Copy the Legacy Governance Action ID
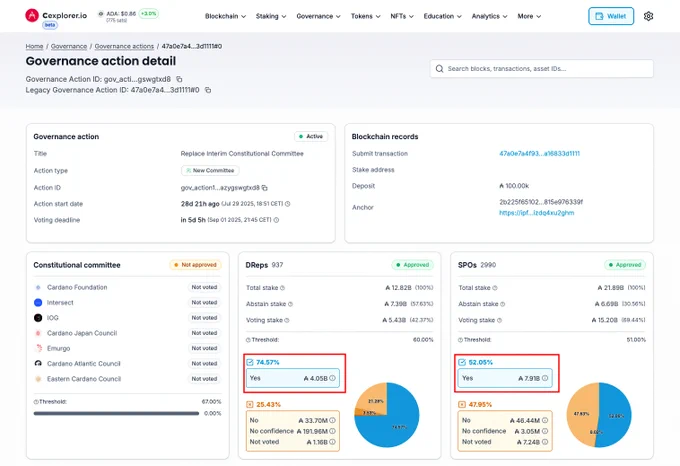 (x=208, y=90)
